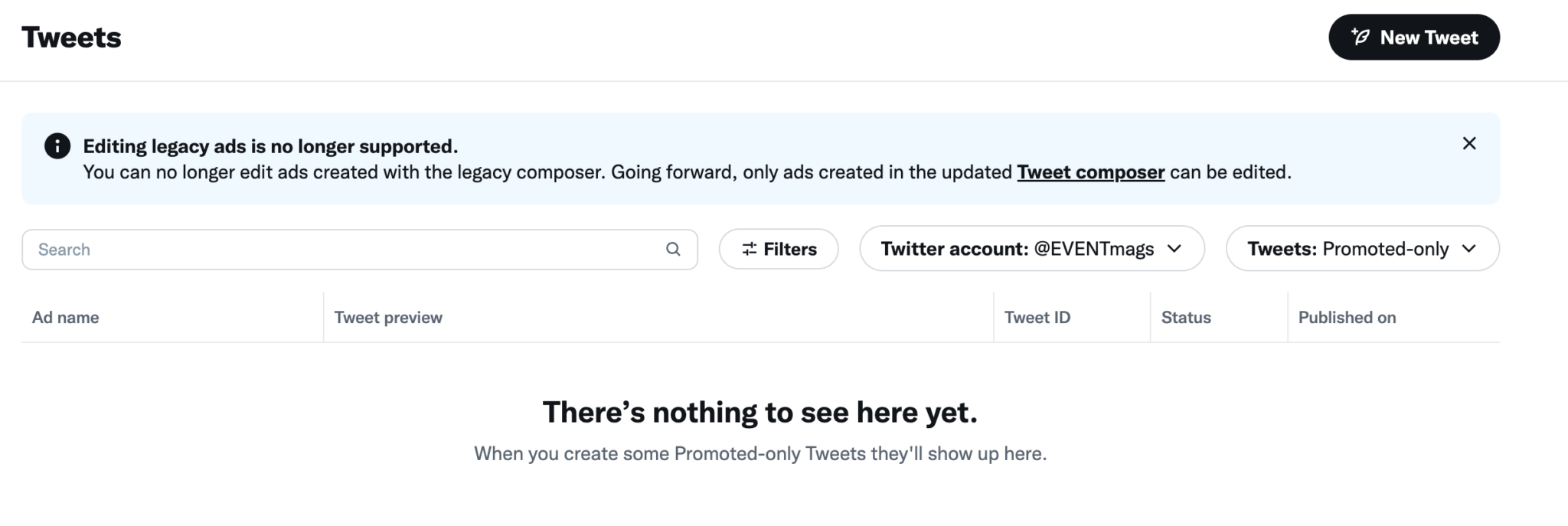
Task: Open the Tweet composer link
Action: [x=1090, y=172]
